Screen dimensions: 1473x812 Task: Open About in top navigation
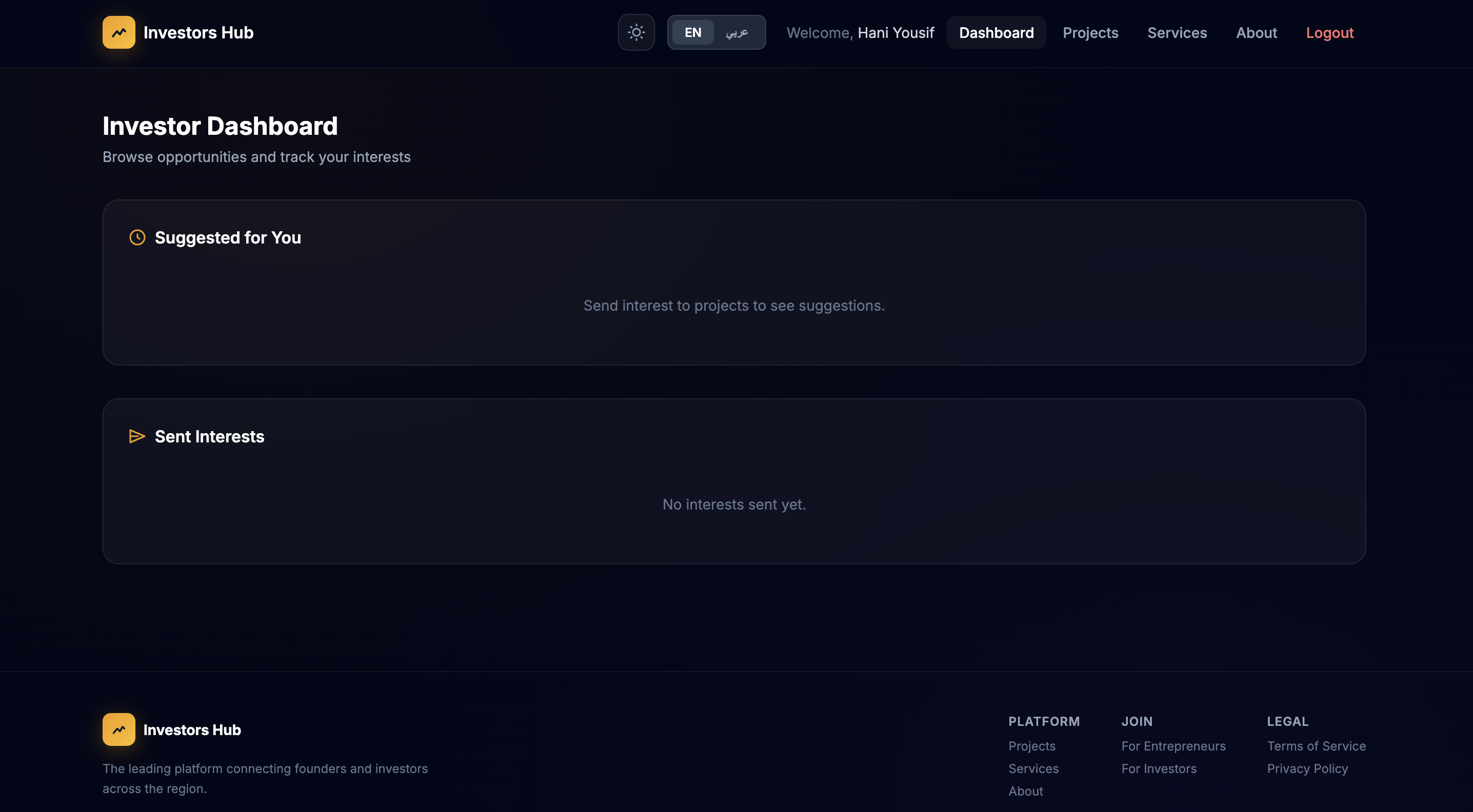[1256, 33]
